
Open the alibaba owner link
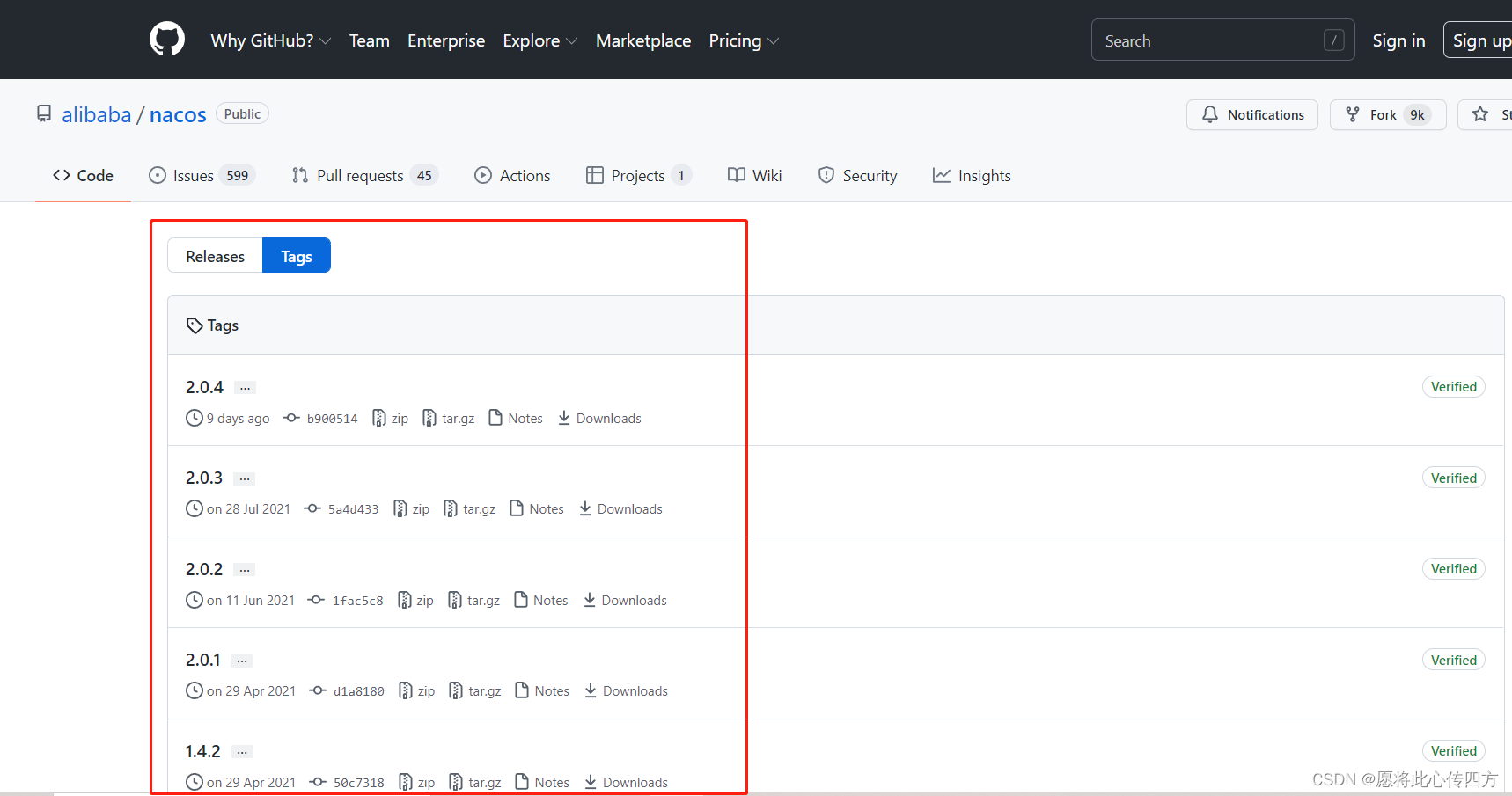tap(97, 114)
